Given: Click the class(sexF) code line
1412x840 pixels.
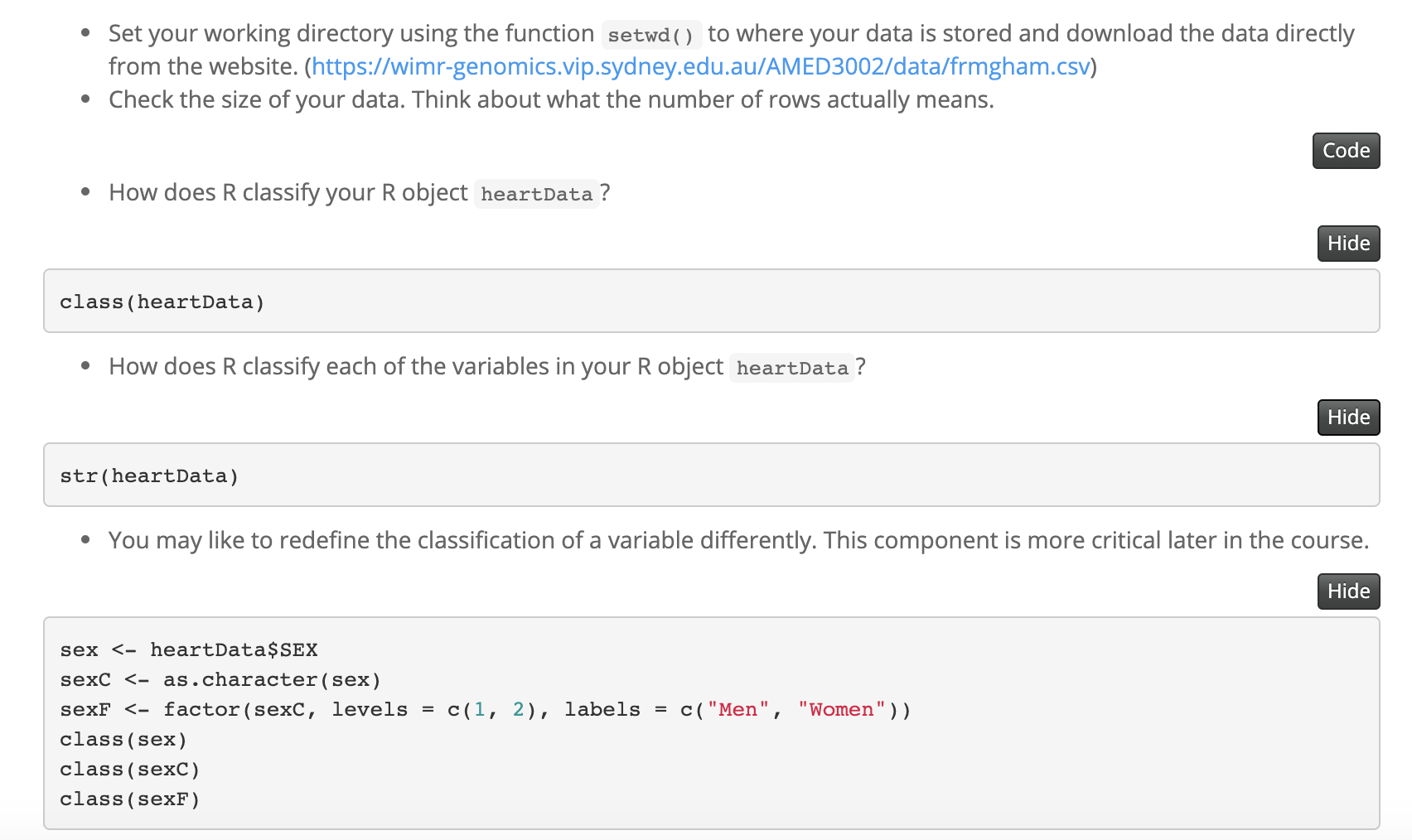Looking at the screenshot, I should [x=130, y=799].
